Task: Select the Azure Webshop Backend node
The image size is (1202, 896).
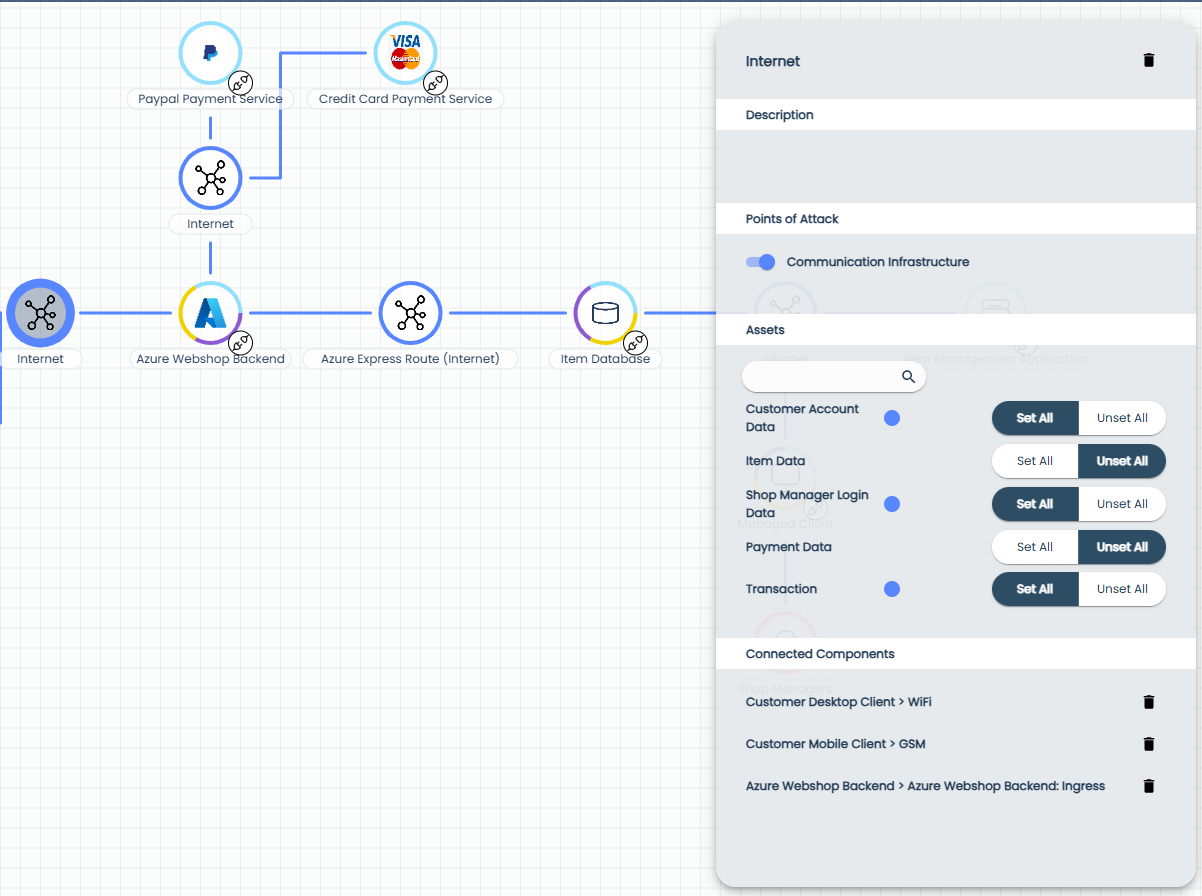Action: tap(210, 312)
